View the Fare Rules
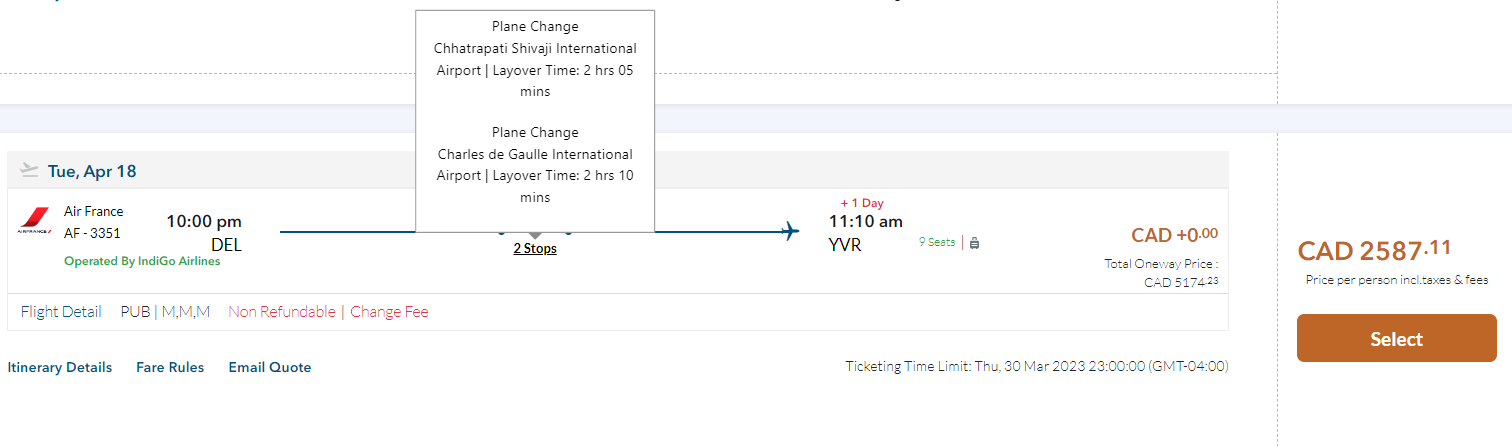 (x=170, y=367)
